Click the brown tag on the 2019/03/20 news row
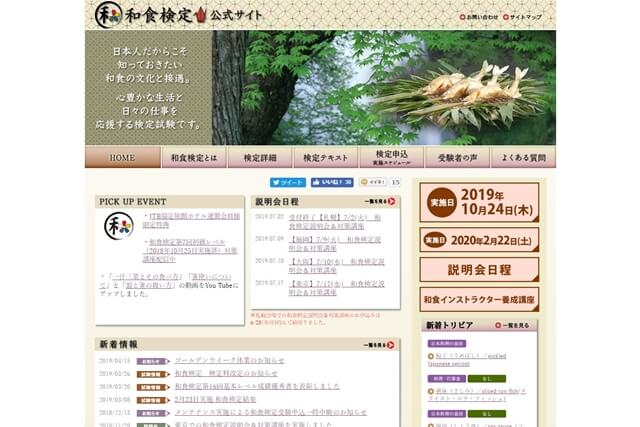 tap(153, 387)
